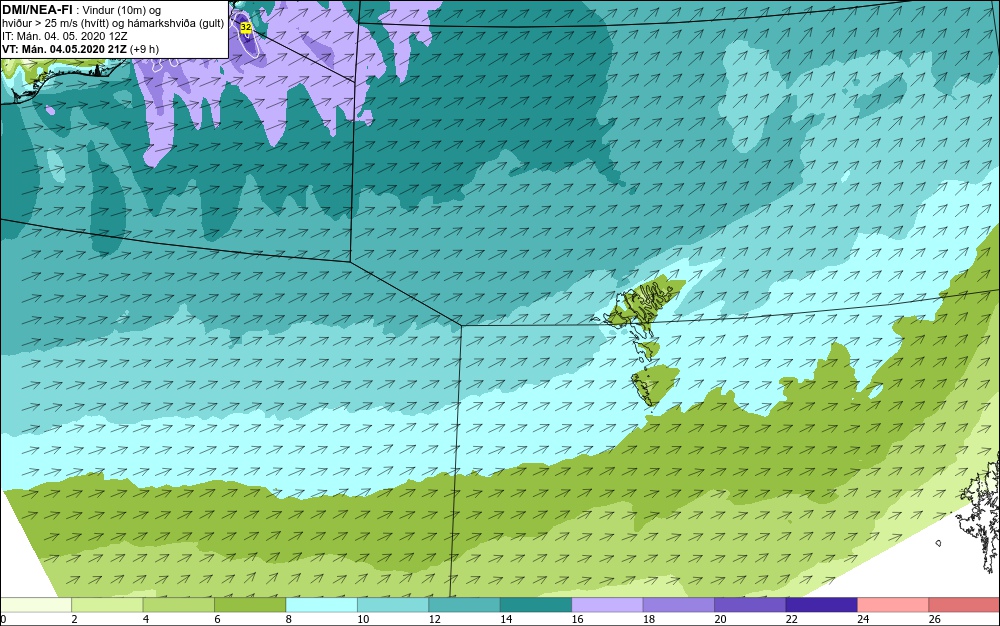Screen dimensions: 1000x626
Task: Click the legend scale number '8'
Action: pos(288,619)
